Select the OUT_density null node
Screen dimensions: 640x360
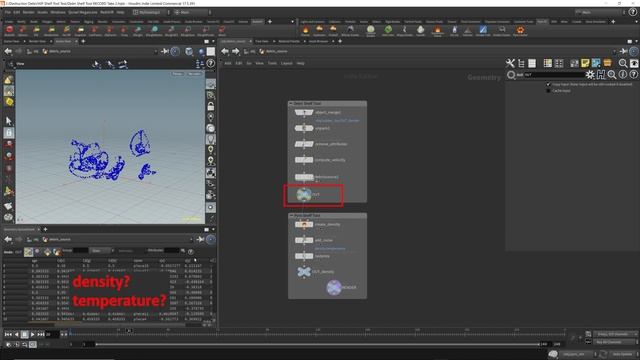click(x=304, y=272)
